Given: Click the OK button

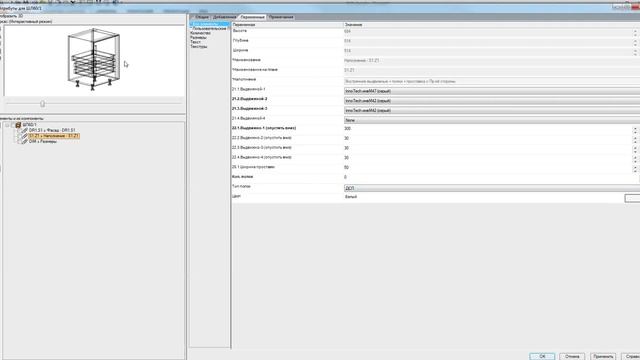Looking at the screenshot, I should point(542,356).
